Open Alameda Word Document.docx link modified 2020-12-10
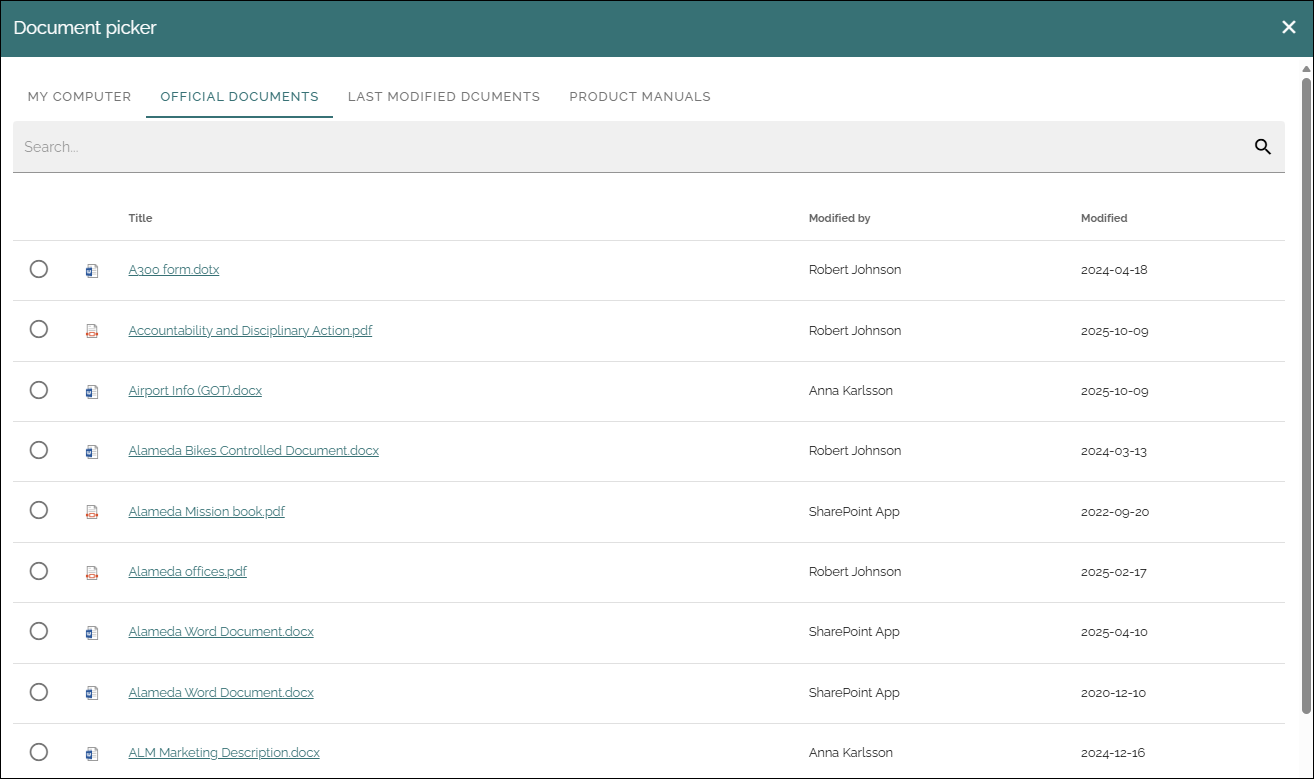The width and height of the screenshot is (1314, 779). pos(221,692)
